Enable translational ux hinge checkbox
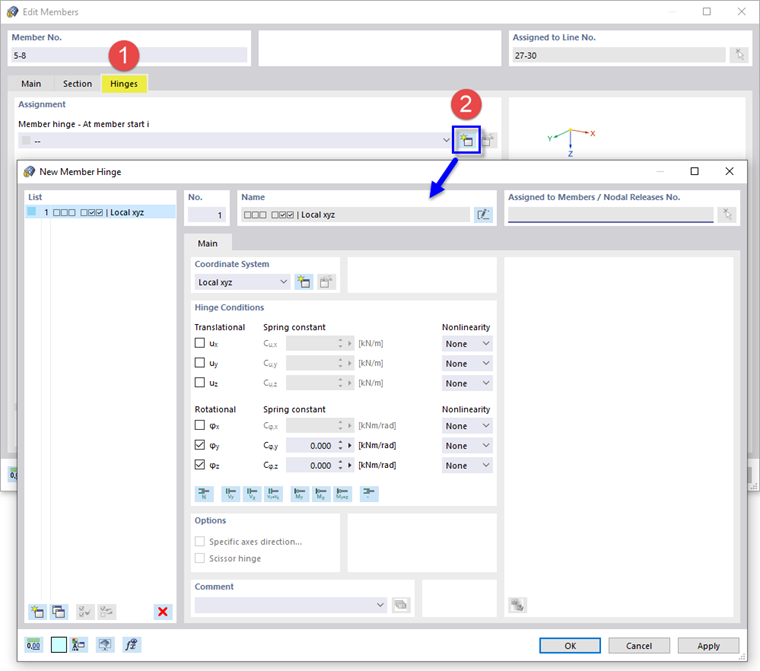 (x=200, y=343)
